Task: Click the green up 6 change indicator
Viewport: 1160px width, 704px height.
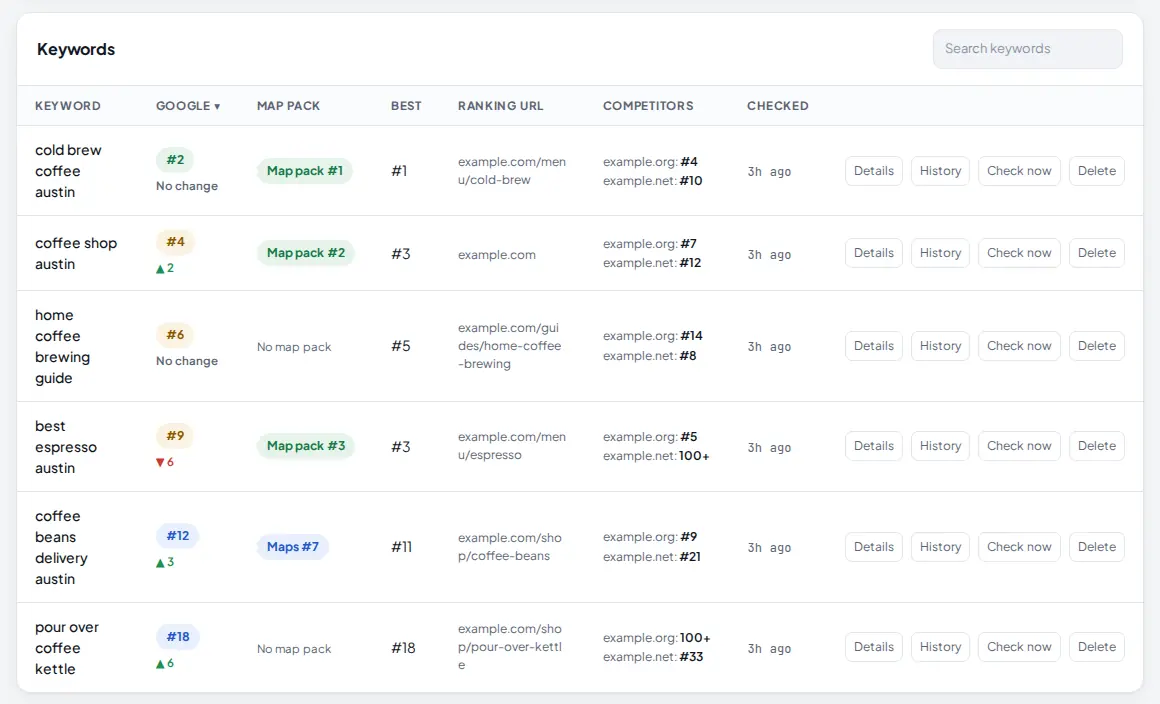Action: coord(164,663)
